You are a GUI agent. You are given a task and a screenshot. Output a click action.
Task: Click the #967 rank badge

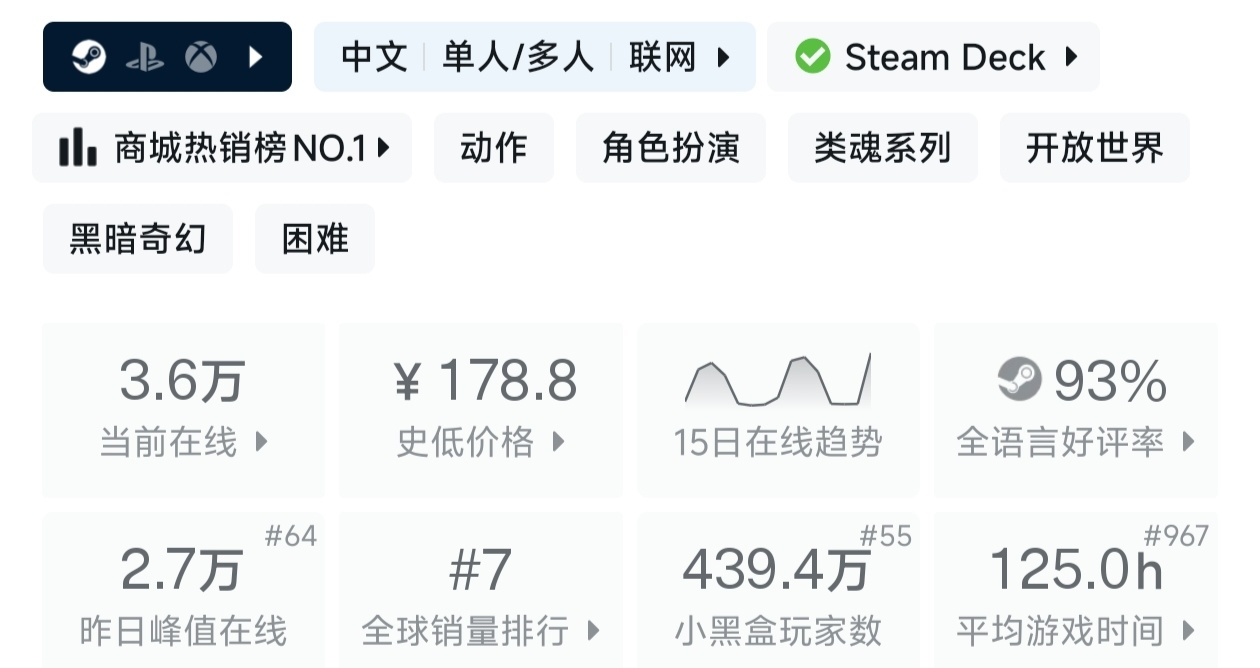(1176, 537)
